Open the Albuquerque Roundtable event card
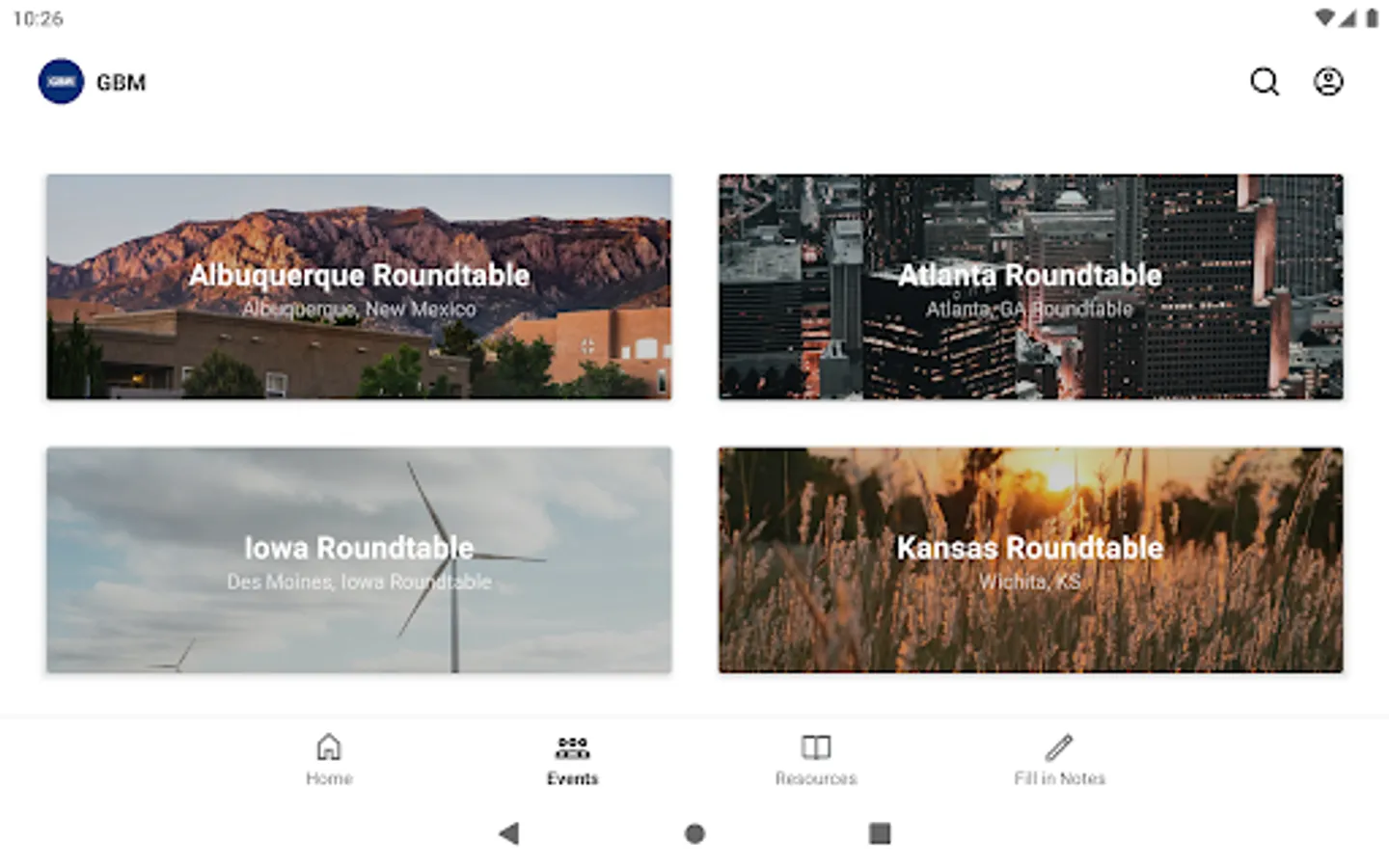Screen dimensions: 1389x868 359,286
